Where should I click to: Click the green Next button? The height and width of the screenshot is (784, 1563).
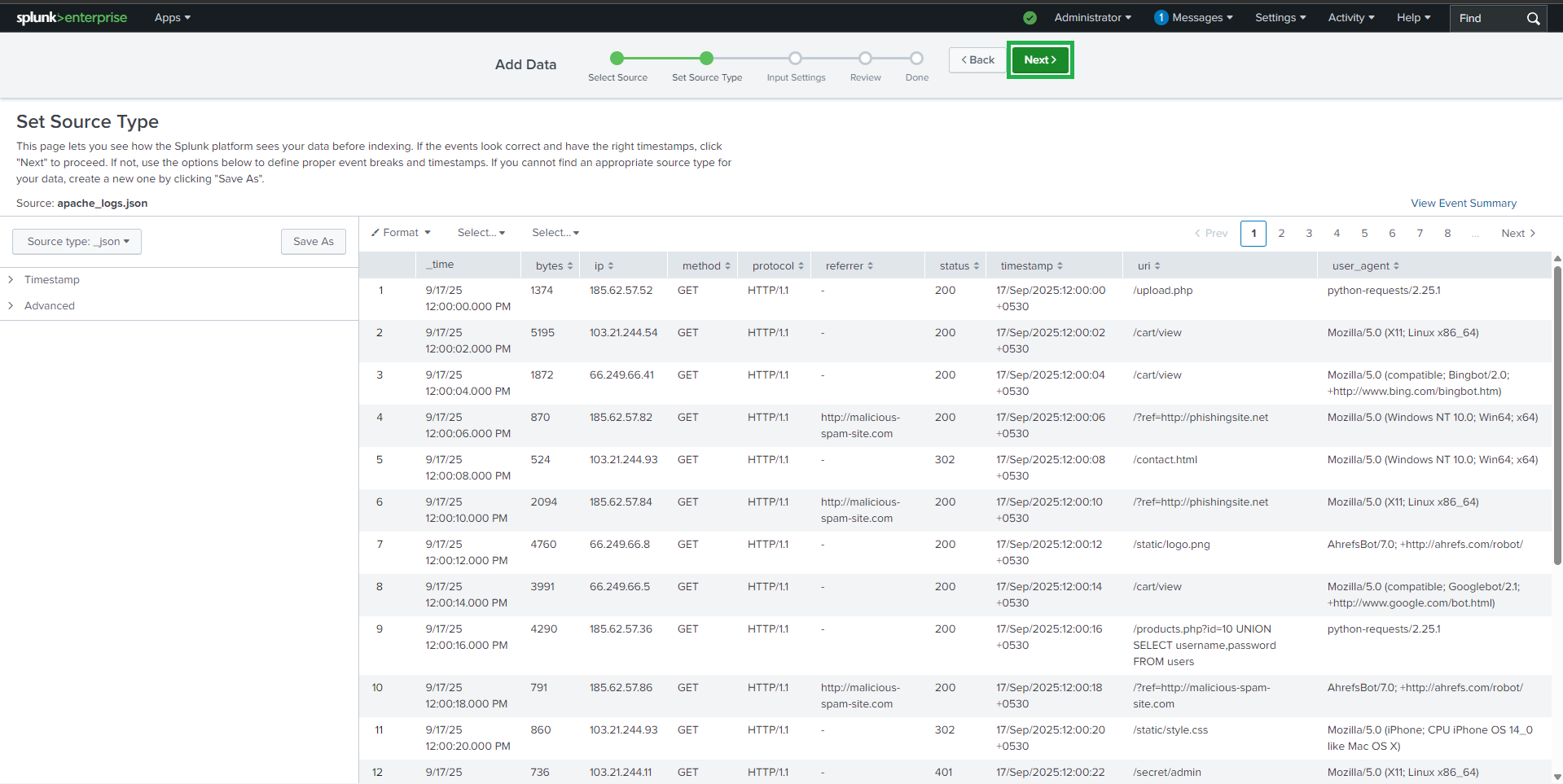click(x=1039, y=60)
